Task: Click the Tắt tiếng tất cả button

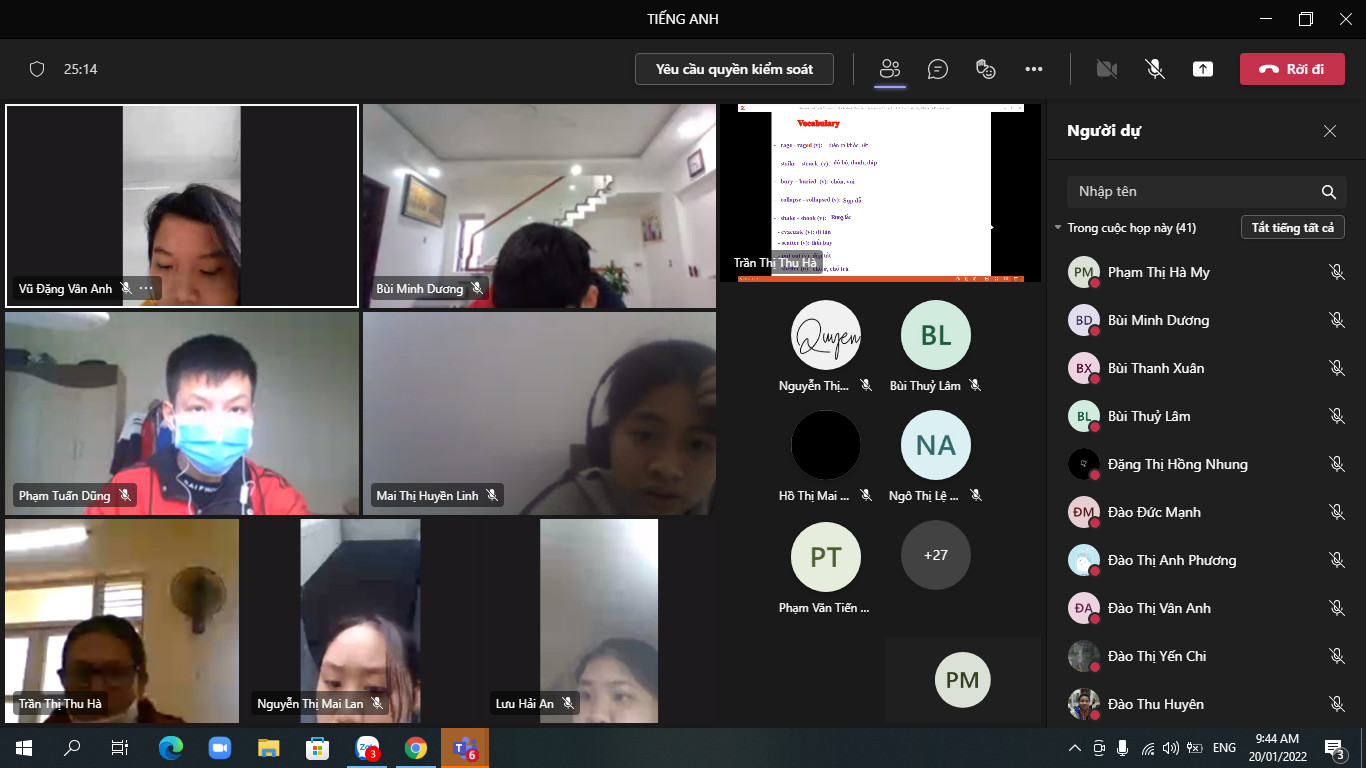Action: [x=1292, y=228]
